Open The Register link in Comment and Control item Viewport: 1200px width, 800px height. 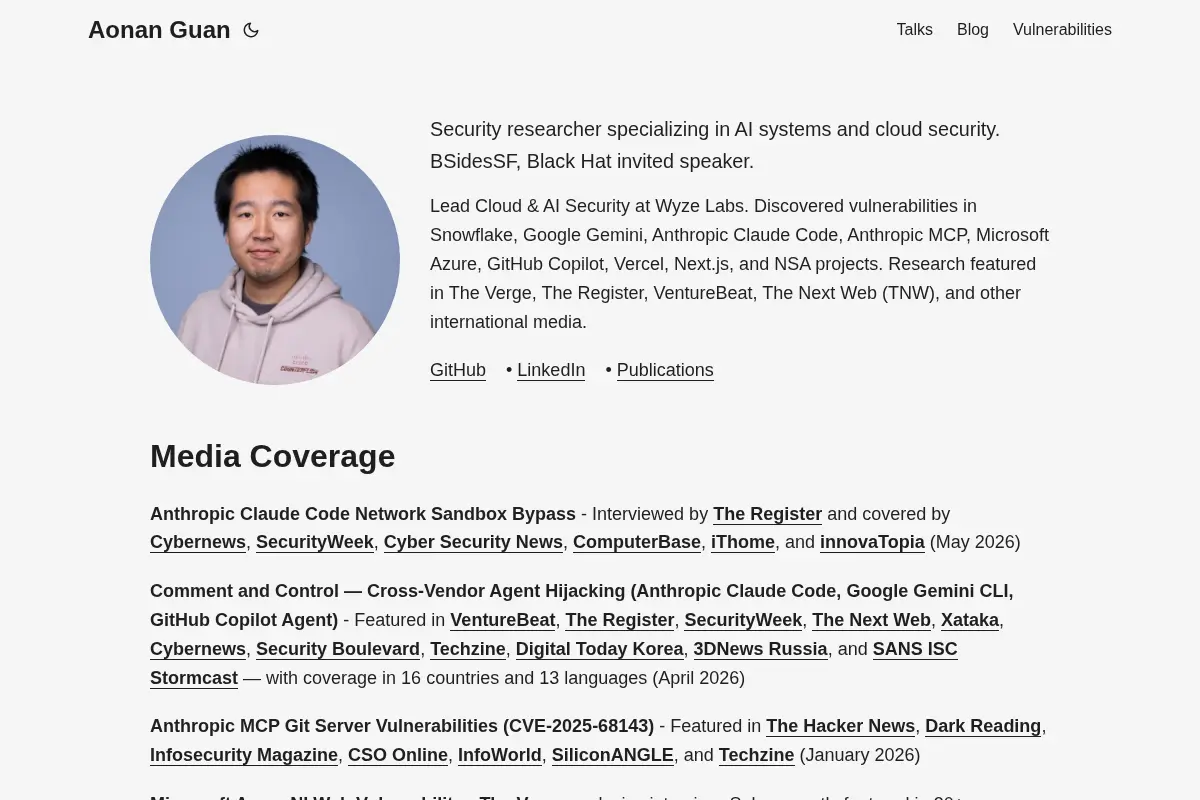pyautogui.click(x=620, y=620)
